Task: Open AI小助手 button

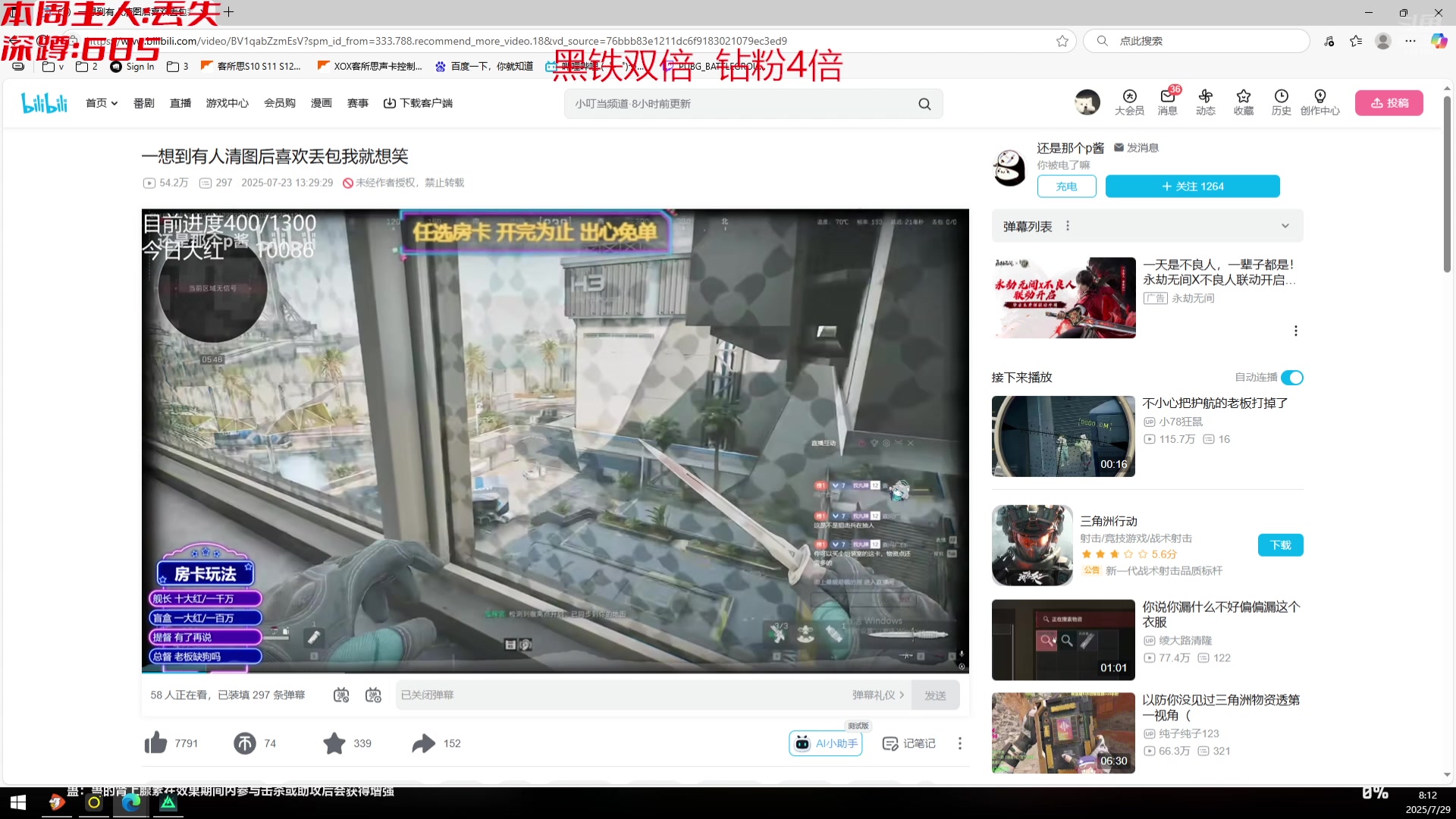Action: pos(826,743)
